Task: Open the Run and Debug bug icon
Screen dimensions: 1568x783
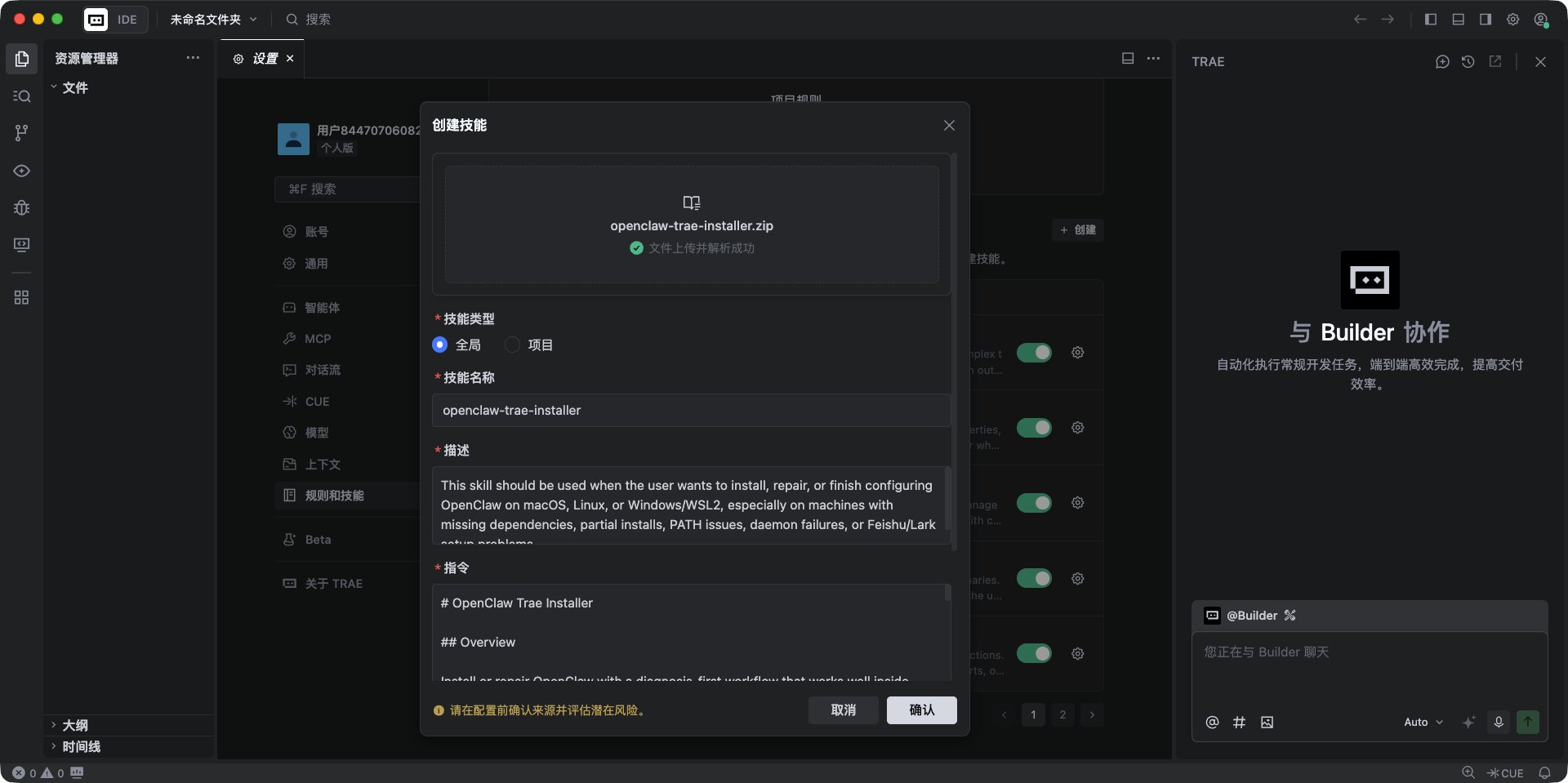Action: (x=22, y=207)
